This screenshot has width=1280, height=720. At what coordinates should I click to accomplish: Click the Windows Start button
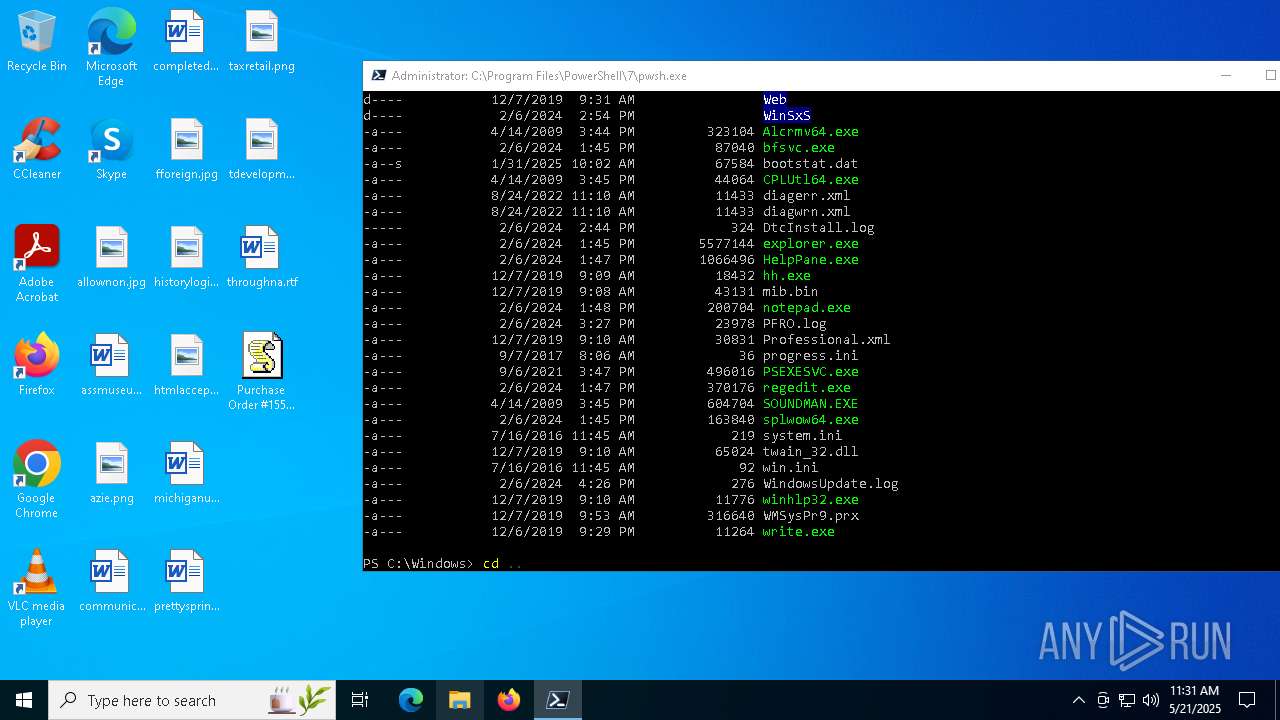tap(24, 700)
